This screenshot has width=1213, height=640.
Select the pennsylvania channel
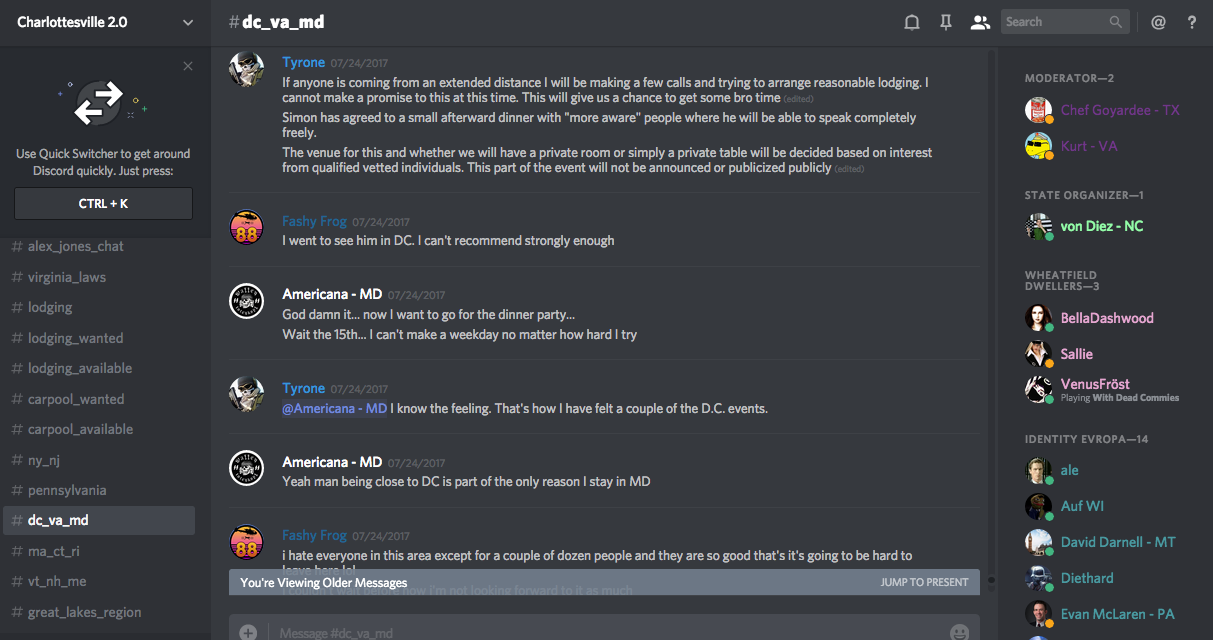(x=67, y=490)
